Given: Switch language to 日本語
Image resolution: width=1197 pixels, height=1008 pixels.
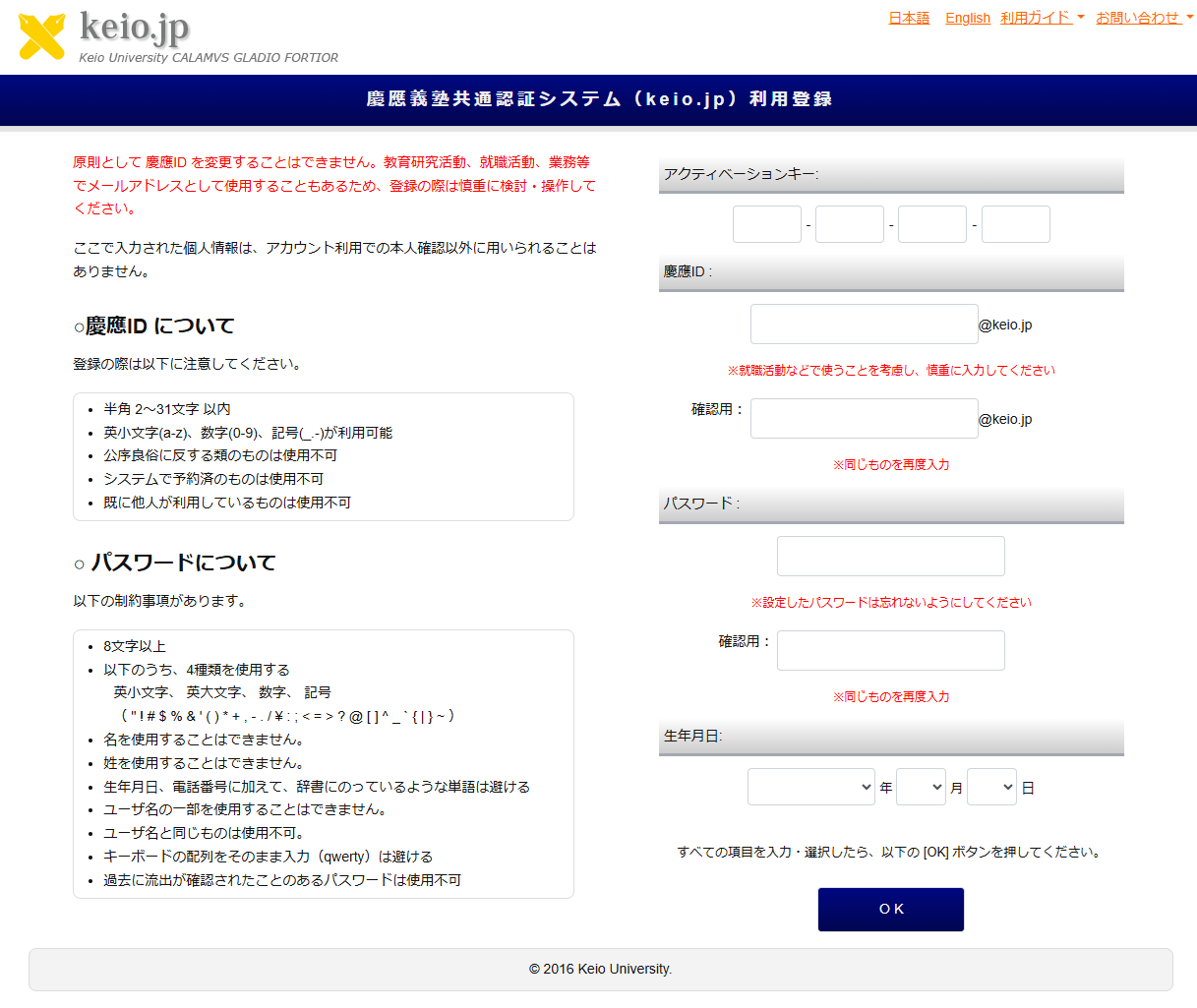Looking at the screenshot, I should click(x=908, y=18).
